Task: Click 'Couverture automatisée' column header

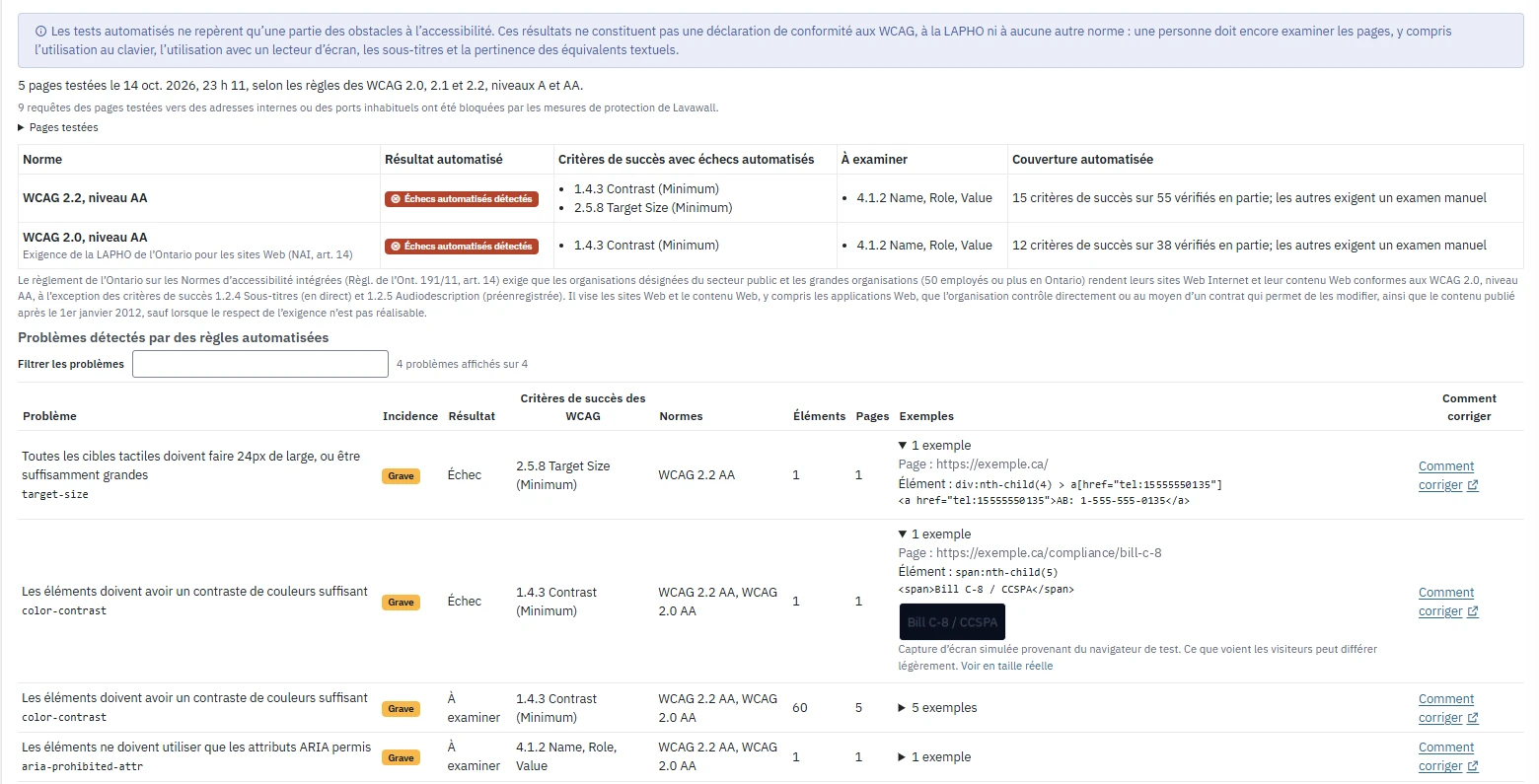Action: coord(1082,159)
